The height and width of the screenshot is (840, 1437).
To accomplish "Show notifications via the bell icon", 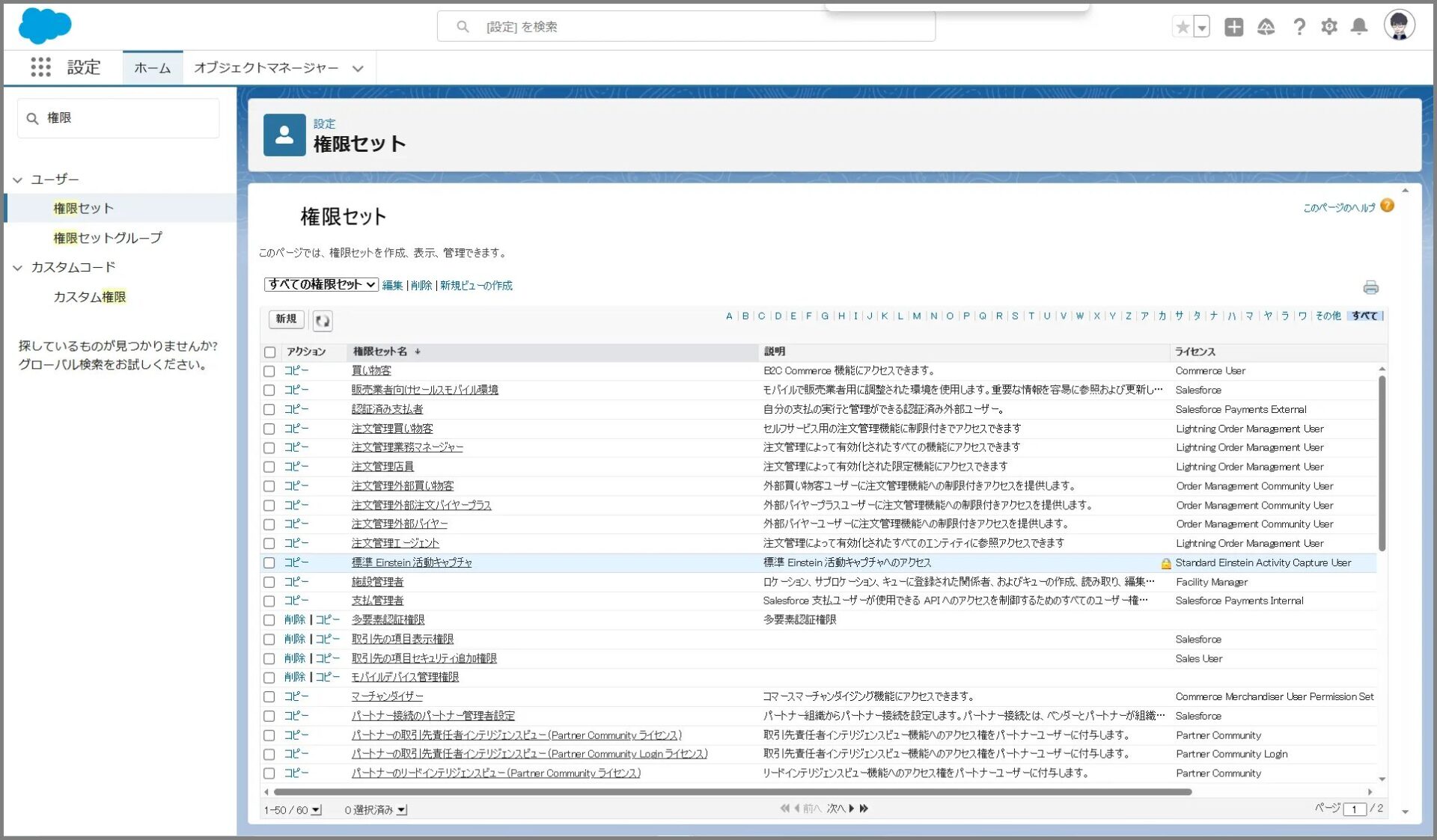I will tap(1359, 27).
